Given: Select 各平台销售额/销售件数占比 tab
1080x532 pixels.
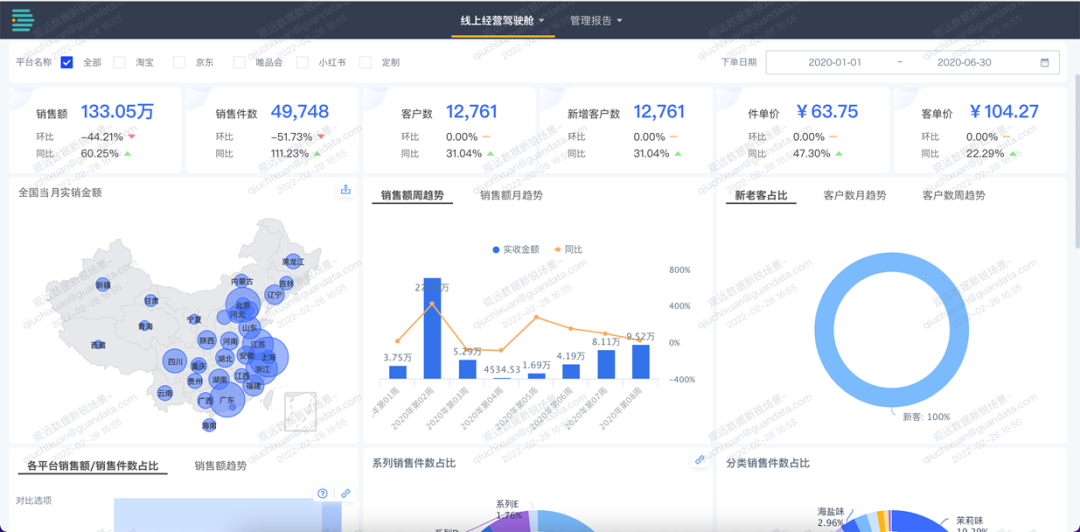Looking at the screenshot, I should click(92, 466).
